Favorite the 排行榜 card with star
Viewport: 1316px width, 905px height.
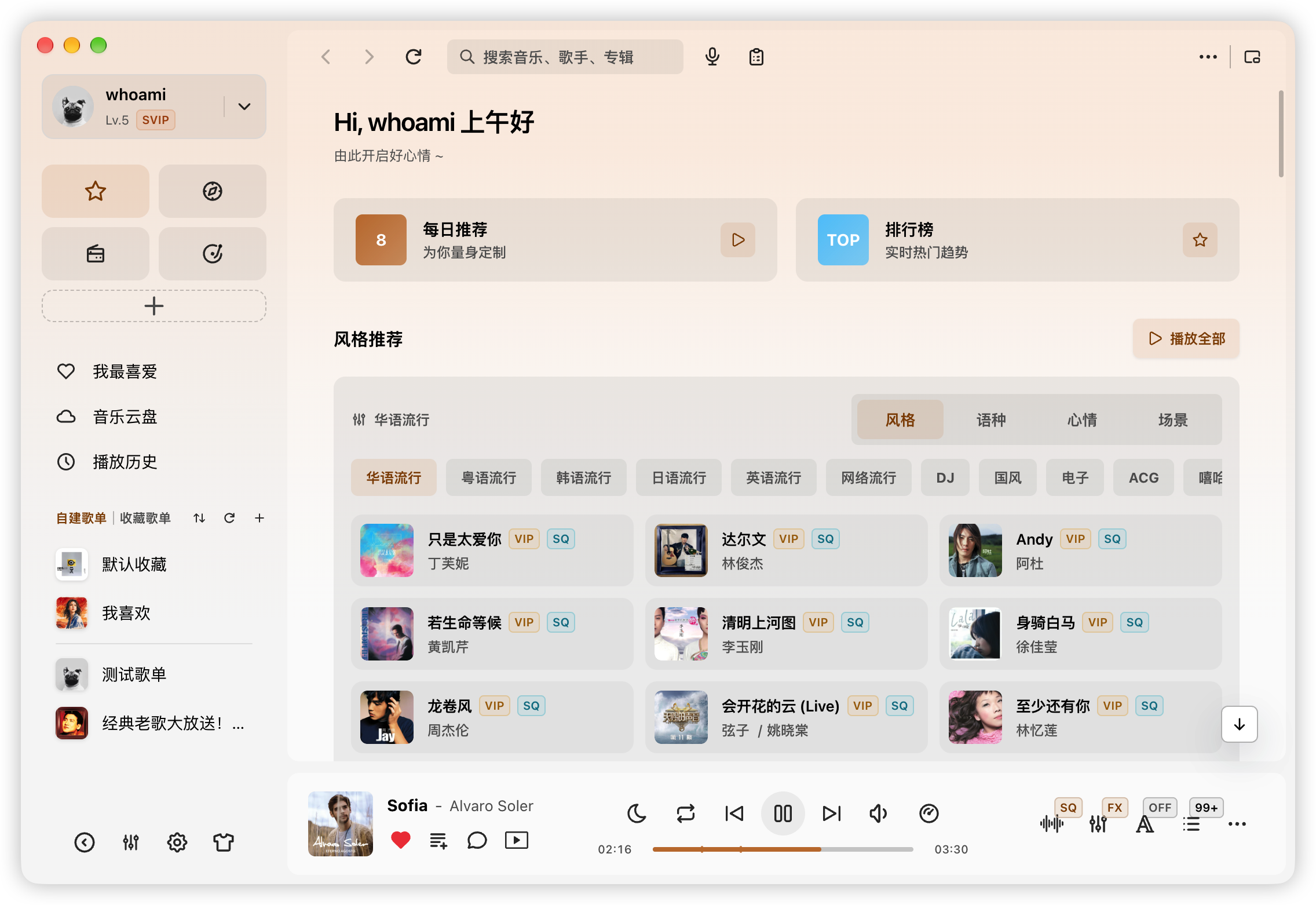click(x=1200, y=240)
